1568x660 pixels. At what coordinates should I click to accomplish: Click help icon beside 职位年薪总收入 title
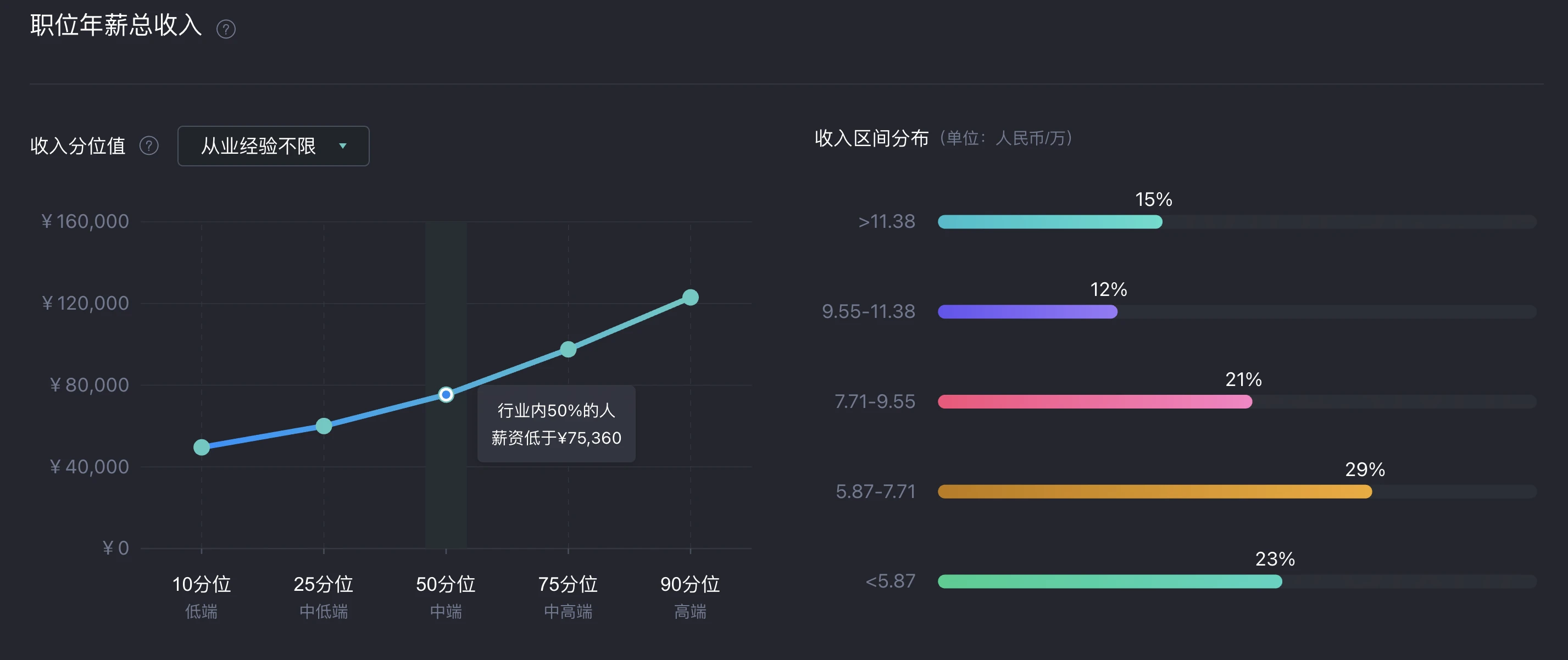point(226,29)
